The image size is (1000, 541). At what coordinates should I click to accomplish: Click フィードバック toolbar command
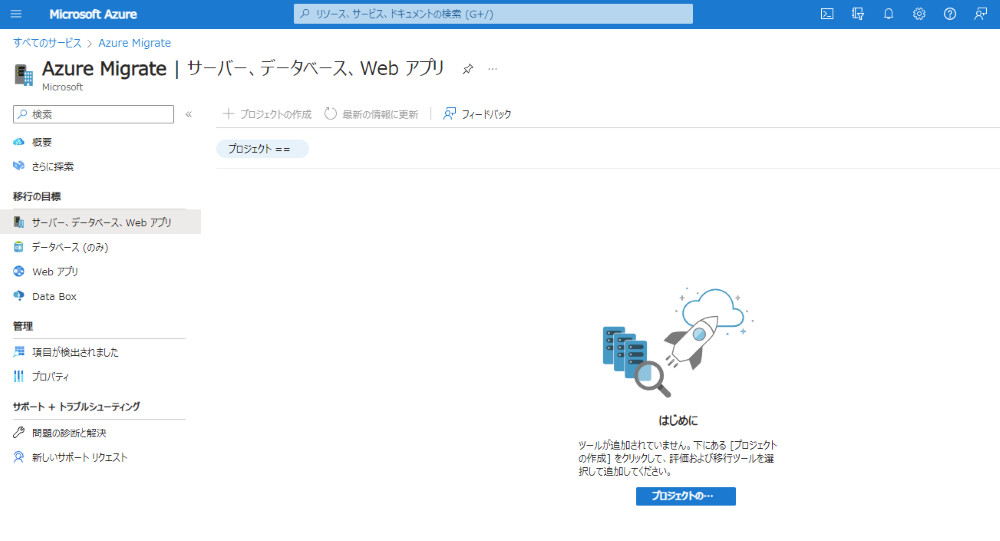[477, 114]
